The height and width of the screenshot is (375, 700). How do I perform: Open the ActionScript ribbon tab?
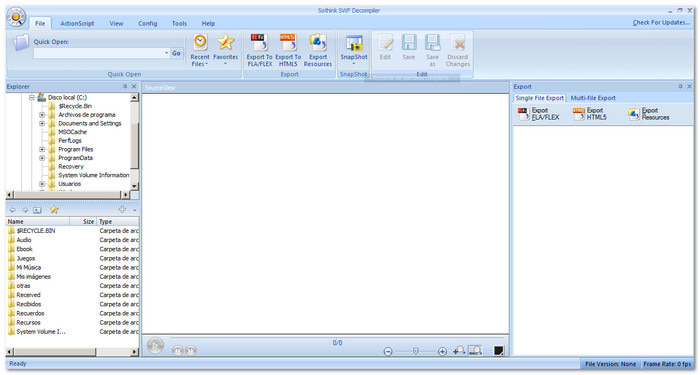tap(77, 23)
